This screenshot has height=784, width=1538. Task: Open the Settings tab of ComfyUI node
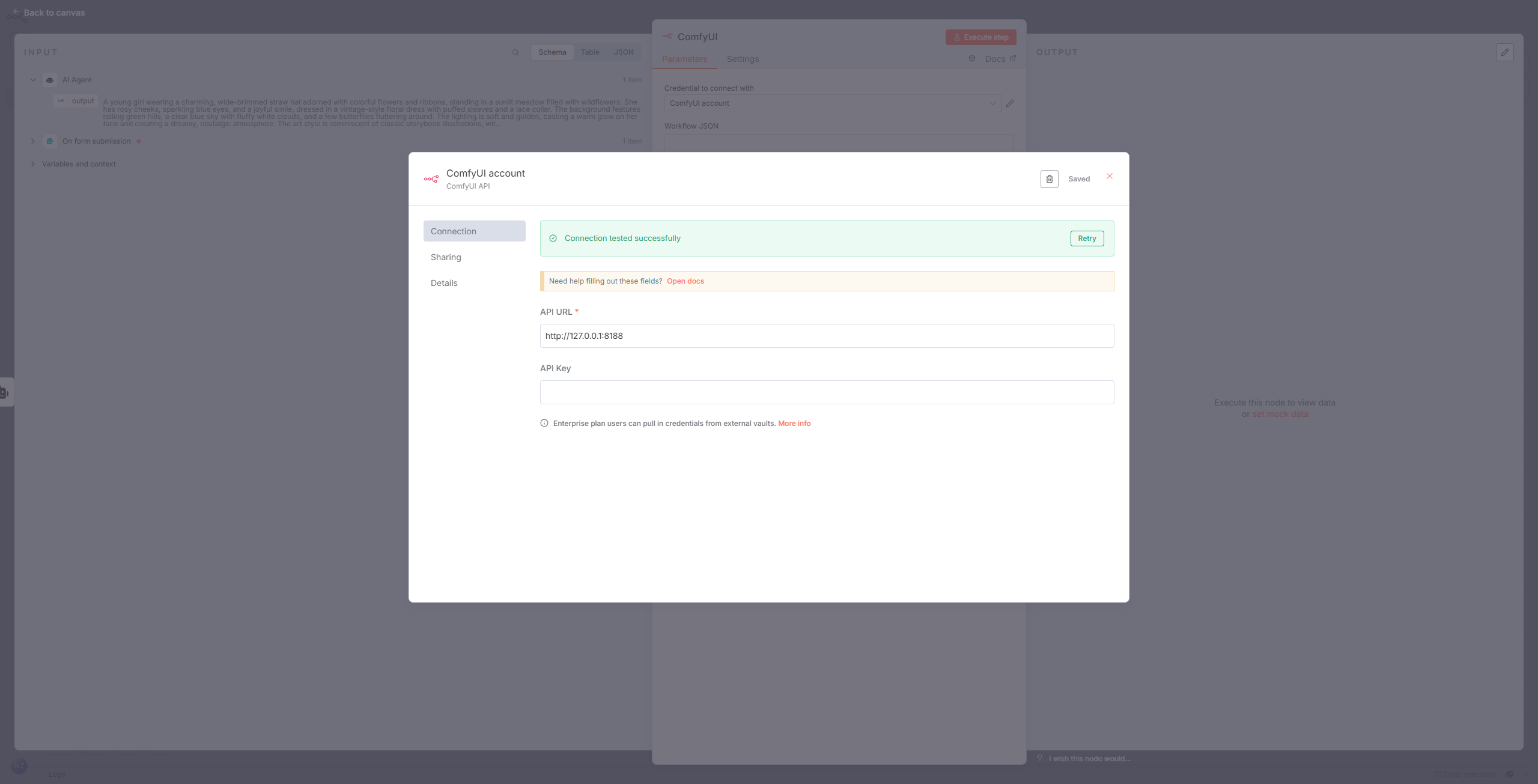point(743,59)
